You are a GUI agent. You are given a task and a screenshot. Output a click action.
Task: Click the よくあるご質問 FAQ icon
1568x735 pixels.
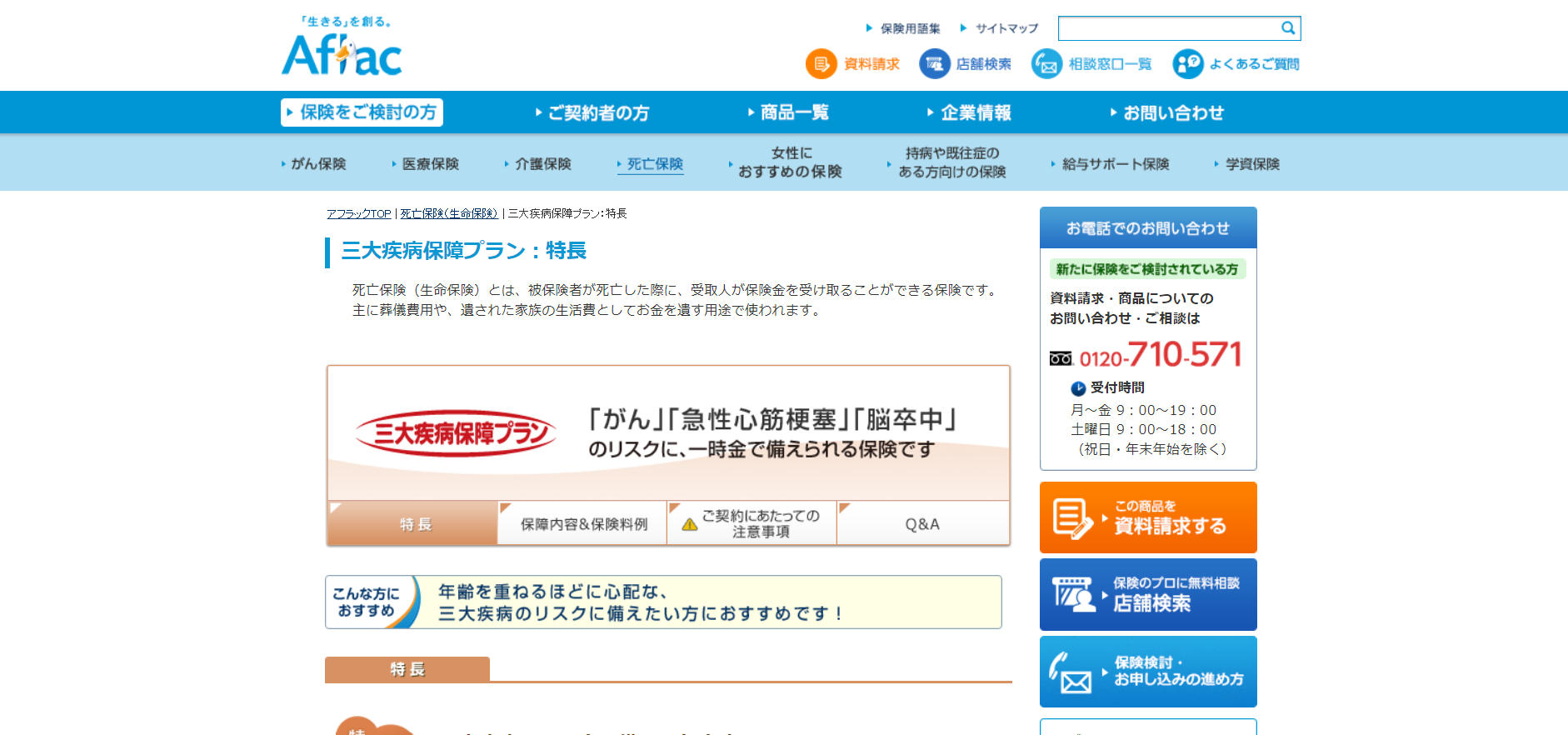[x=1188, y=64]
